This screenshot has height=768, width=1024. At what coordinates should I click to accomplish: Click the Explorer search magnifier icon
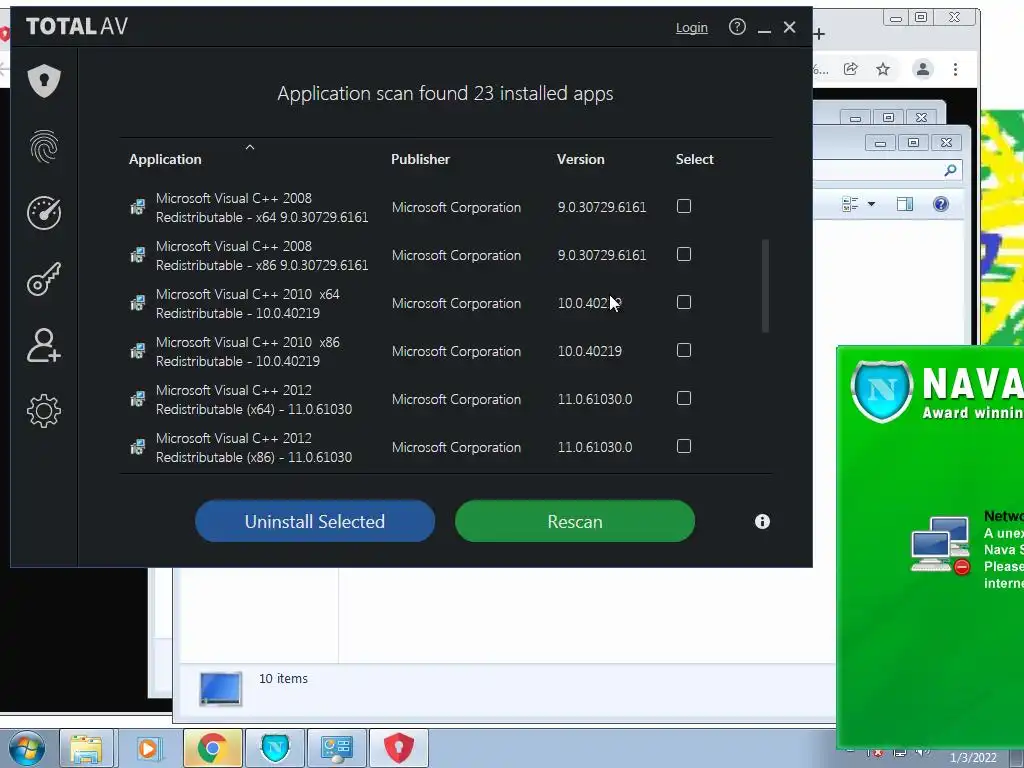pyautogui.click(x=950, y=170)
